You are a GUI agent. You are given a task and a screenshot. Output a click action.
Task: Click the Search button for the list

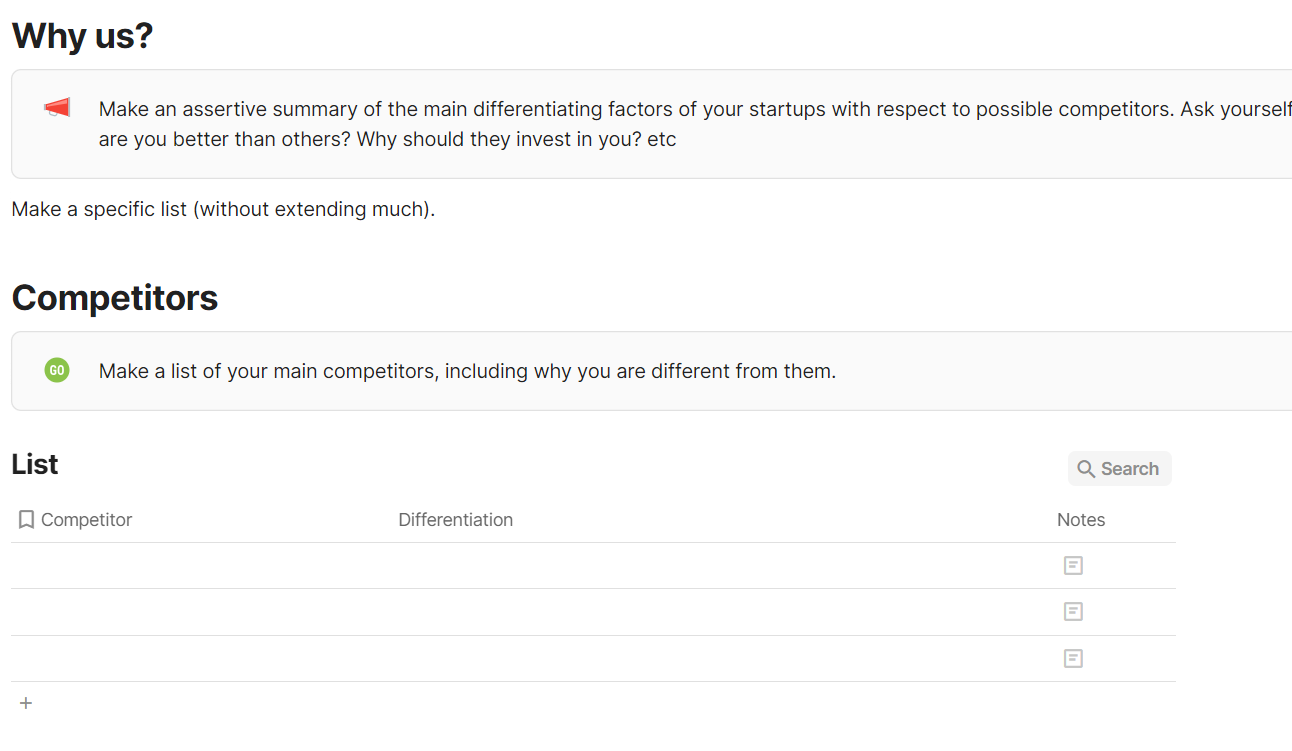[x=1119, y=469]
